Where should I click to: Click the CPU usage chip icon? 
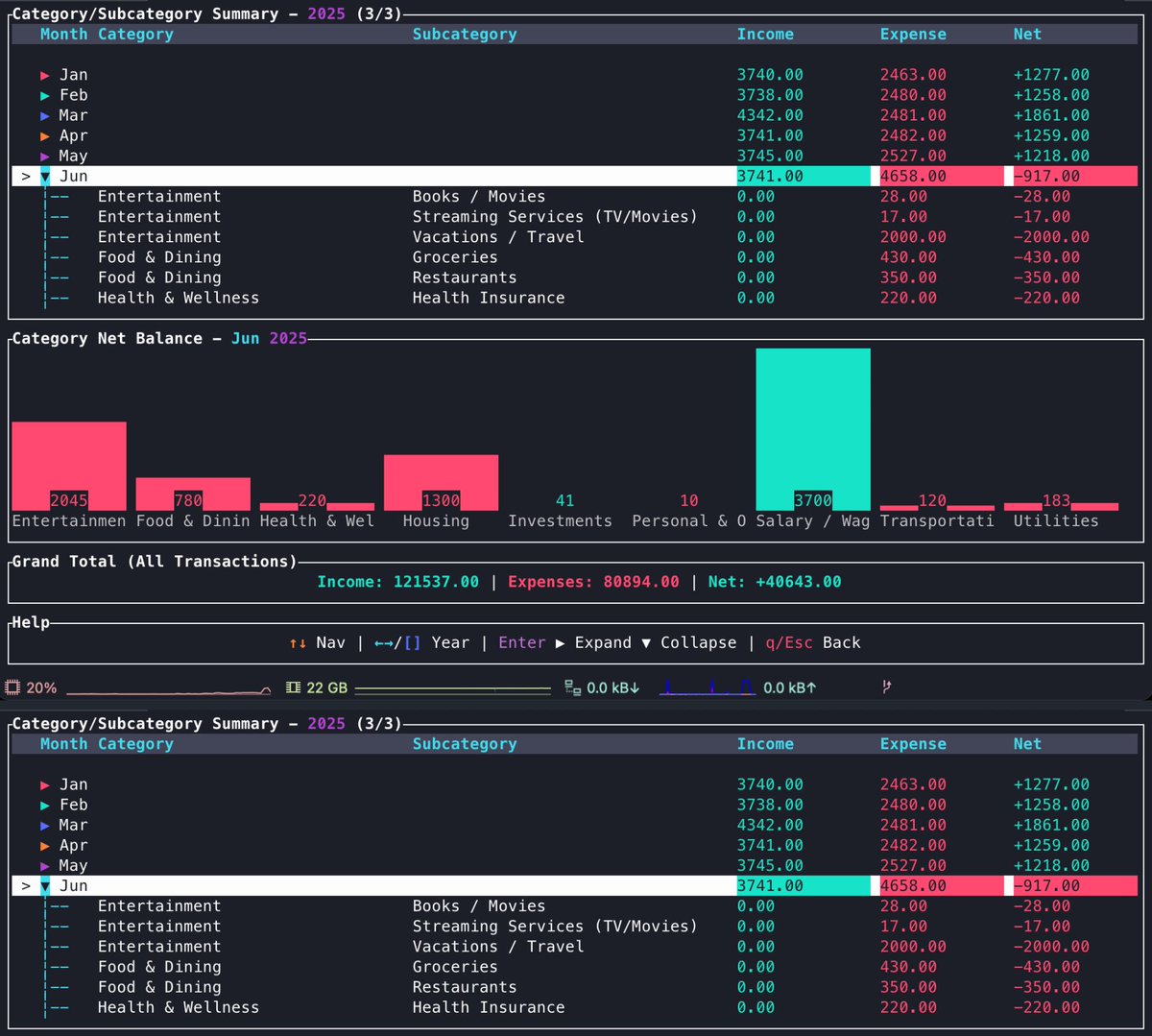click(x=13, y=687)
